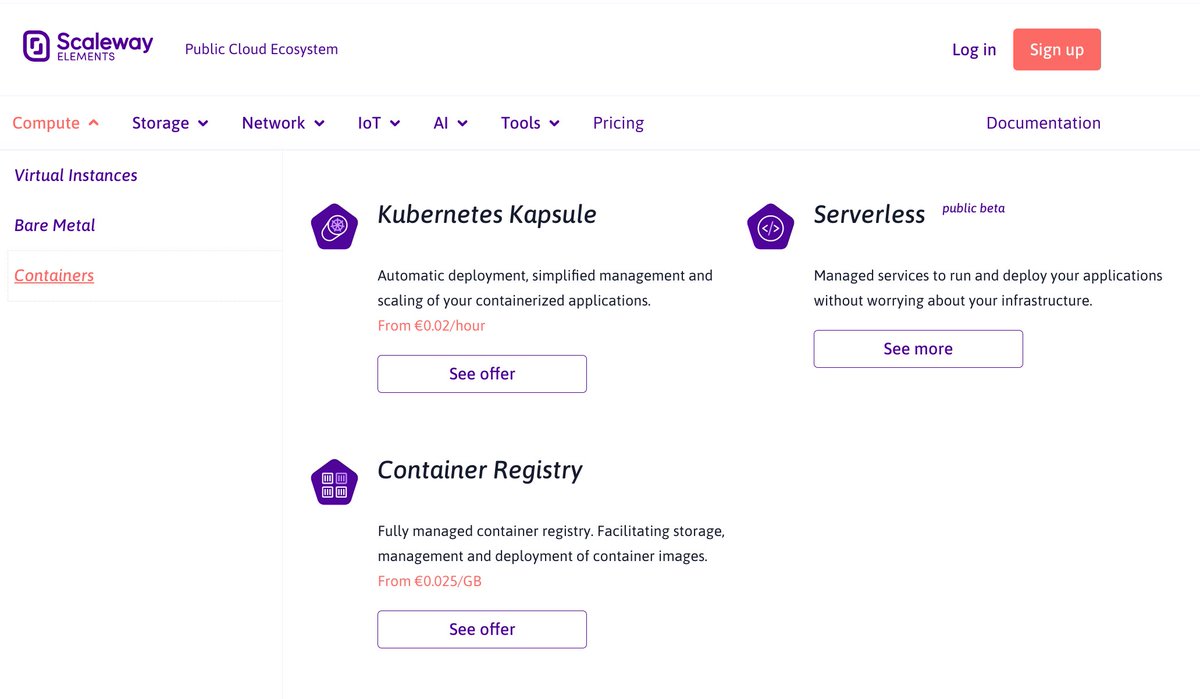Click the Public Cloud Ecosystem tagline
The height and width of the screenshot is (699, 1200).
pos(261,49)
